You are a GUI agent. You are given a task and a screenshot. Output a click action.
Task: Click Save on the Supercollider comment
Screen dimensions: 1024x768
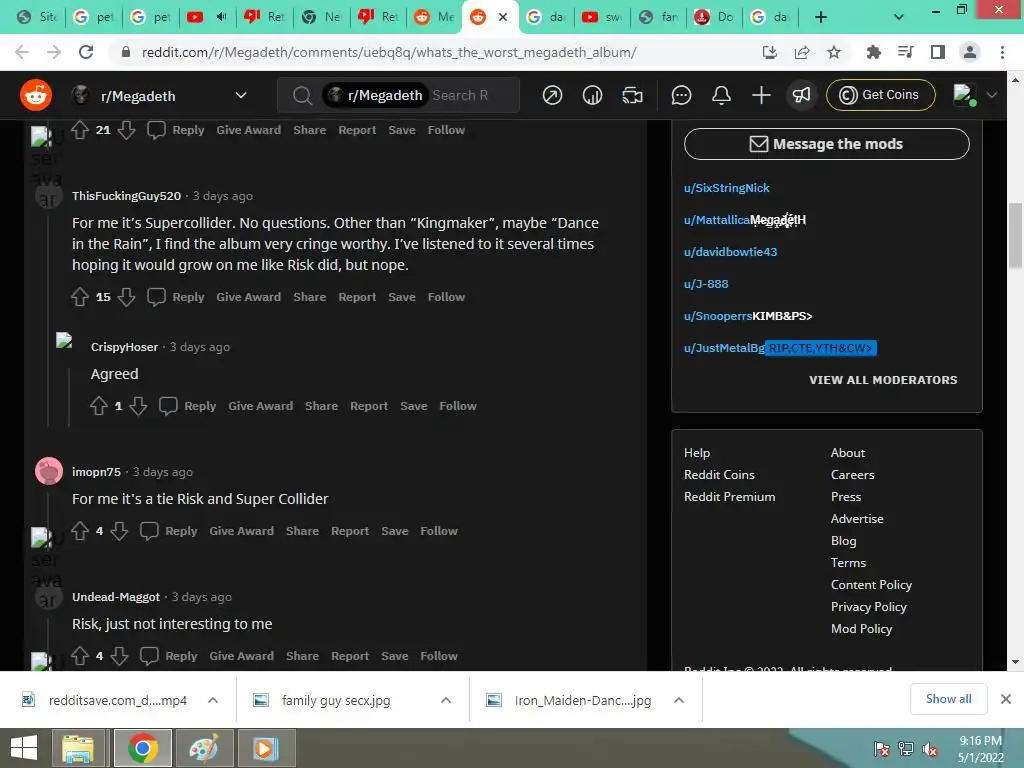pyautogui.click(x=402, y=297)
